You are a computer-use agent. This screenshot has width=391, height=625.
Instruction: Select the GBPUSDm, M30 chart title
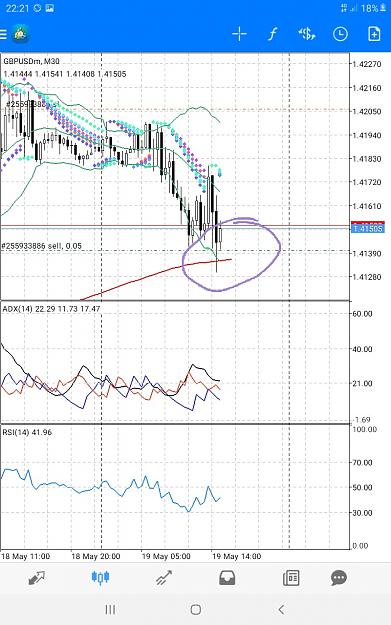coord(31,61)
